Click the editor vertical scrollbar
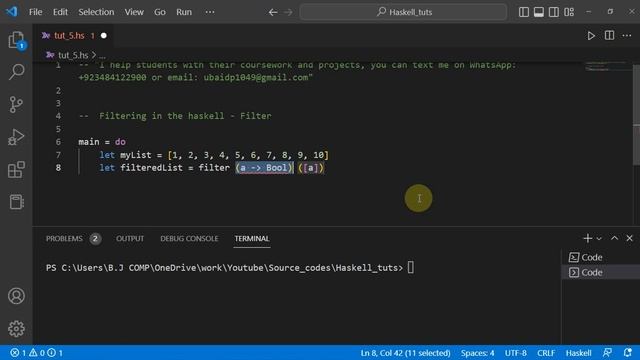 [636, 115]
